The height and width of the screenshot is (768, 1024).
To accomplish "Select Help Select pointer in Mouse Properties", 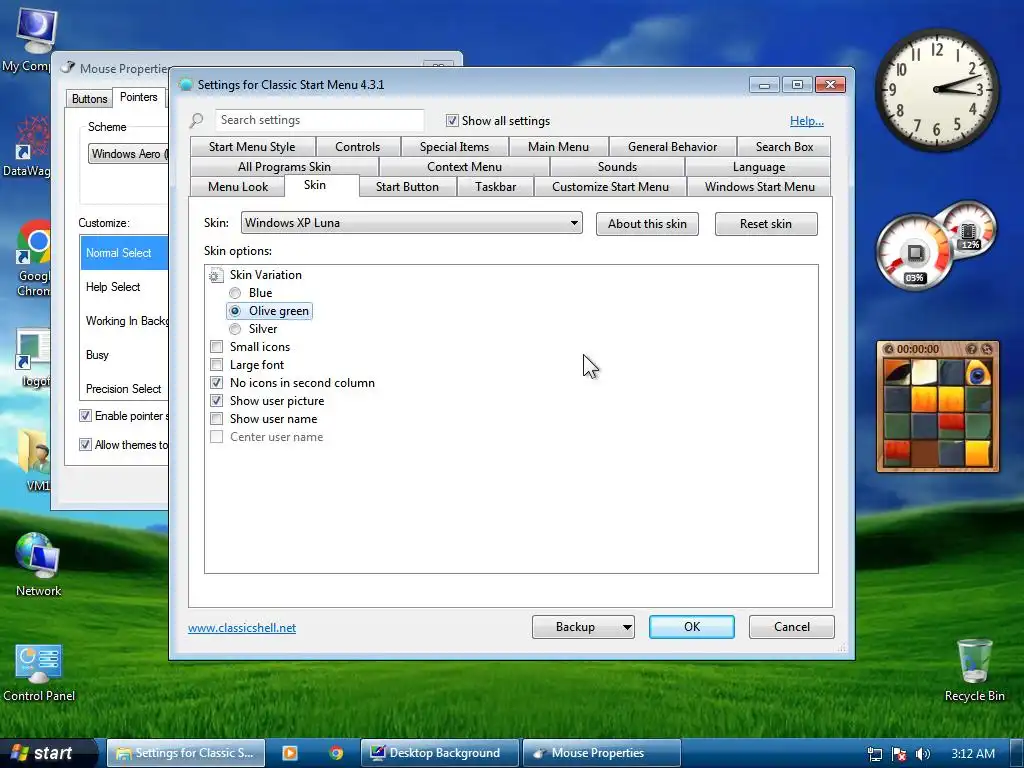I will [x=124, y=287].
